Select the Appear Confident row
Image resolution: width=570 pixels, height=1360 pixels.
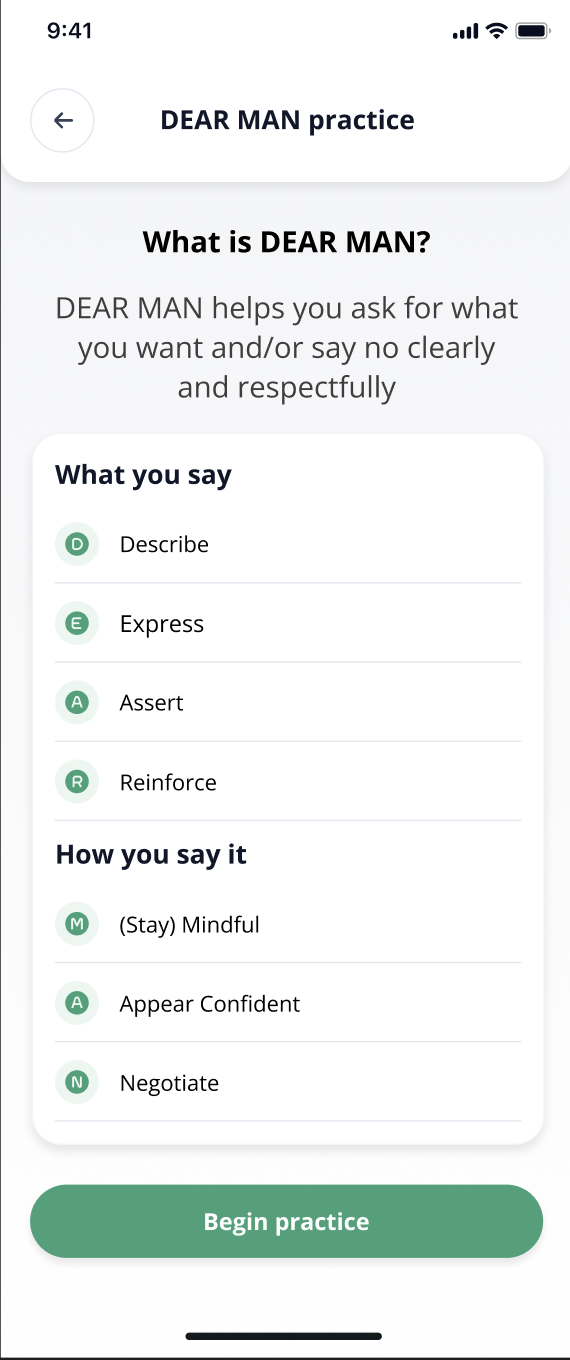[288, 1003]
